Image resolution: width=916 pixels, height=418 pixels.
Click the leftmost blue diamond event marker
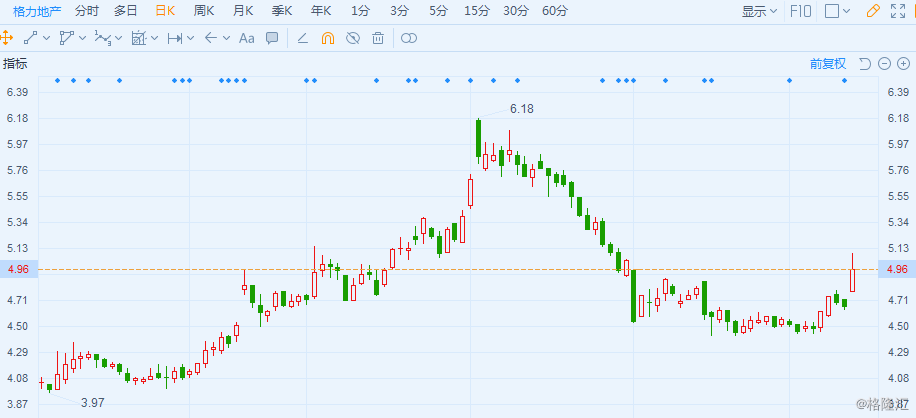[x=57, y=81]
